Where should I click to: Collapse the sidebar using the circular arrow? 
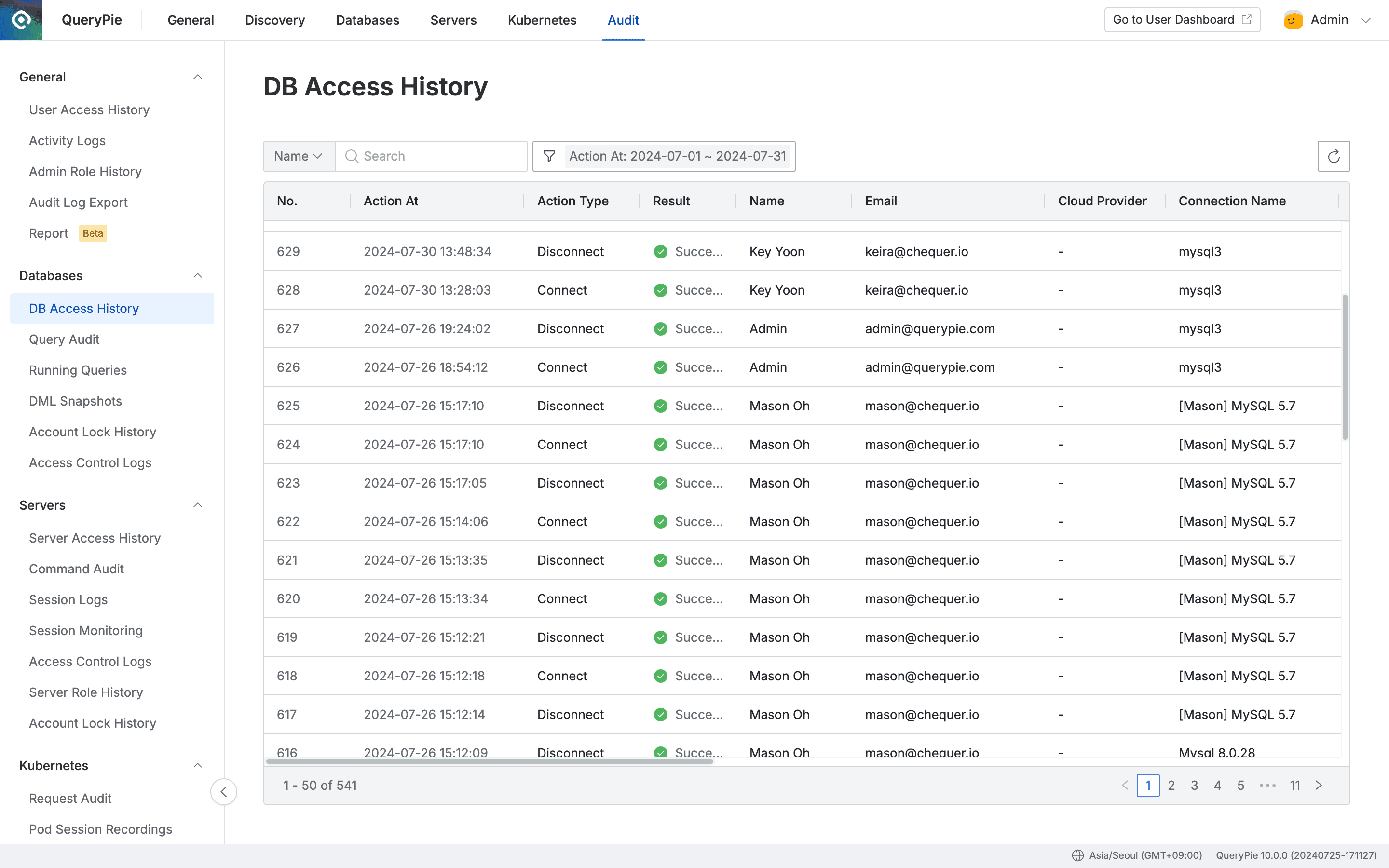click(224, 792)
